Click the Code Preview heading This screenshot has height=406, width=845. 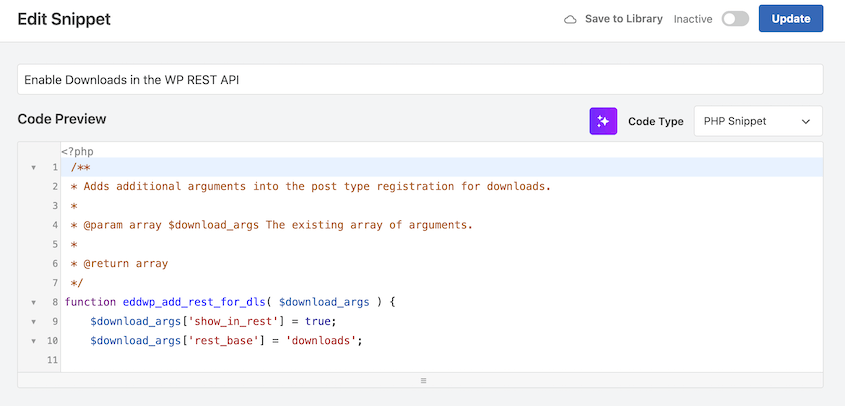62,119
